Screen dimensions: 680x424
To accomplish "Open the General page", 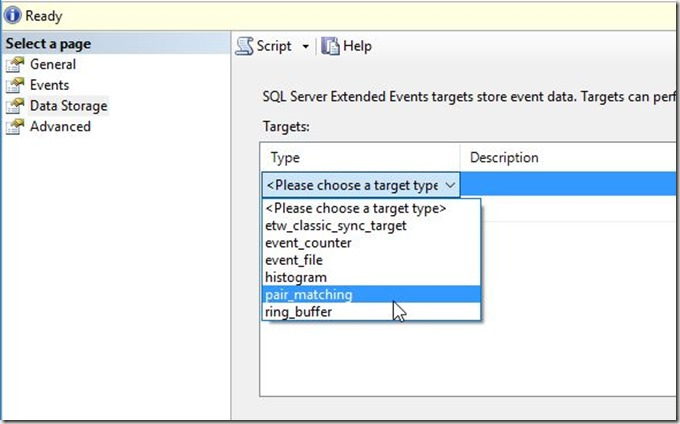I will 53,64.
